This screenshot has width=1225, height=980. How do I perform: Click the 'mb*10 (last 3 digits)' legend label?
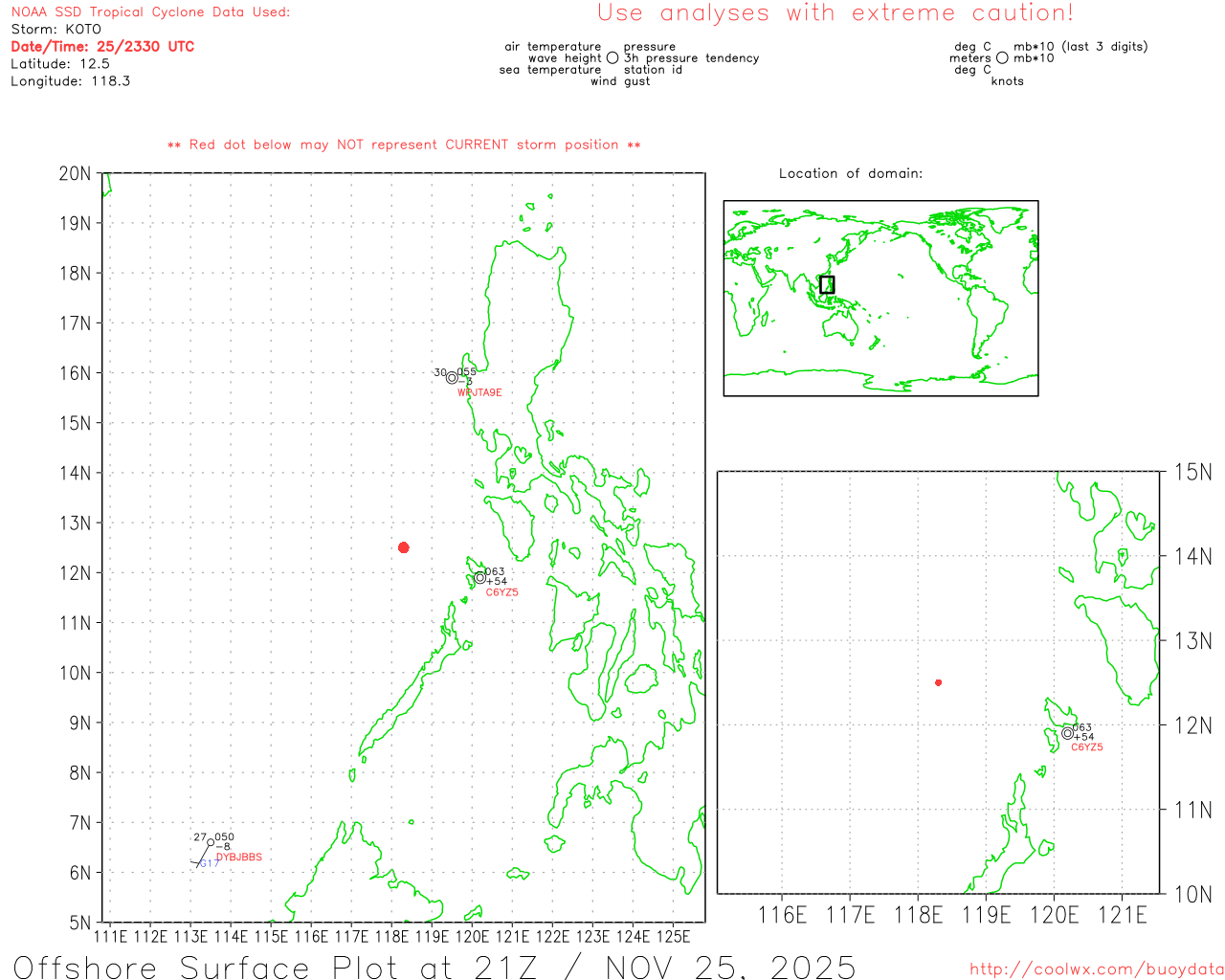1080,47
